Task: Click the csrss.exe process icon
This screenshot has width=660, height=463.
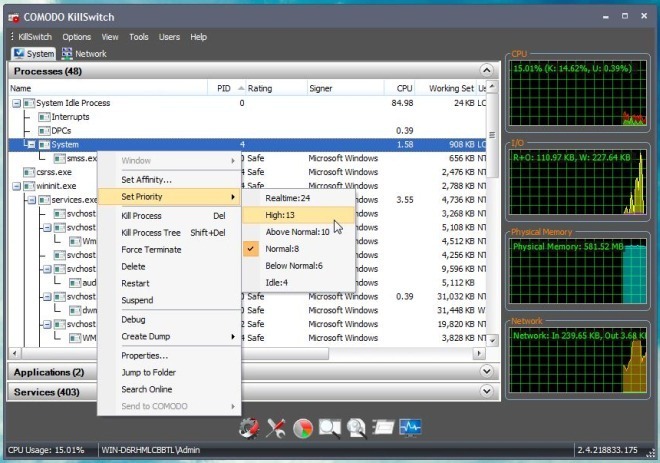Action: point(29,172)
